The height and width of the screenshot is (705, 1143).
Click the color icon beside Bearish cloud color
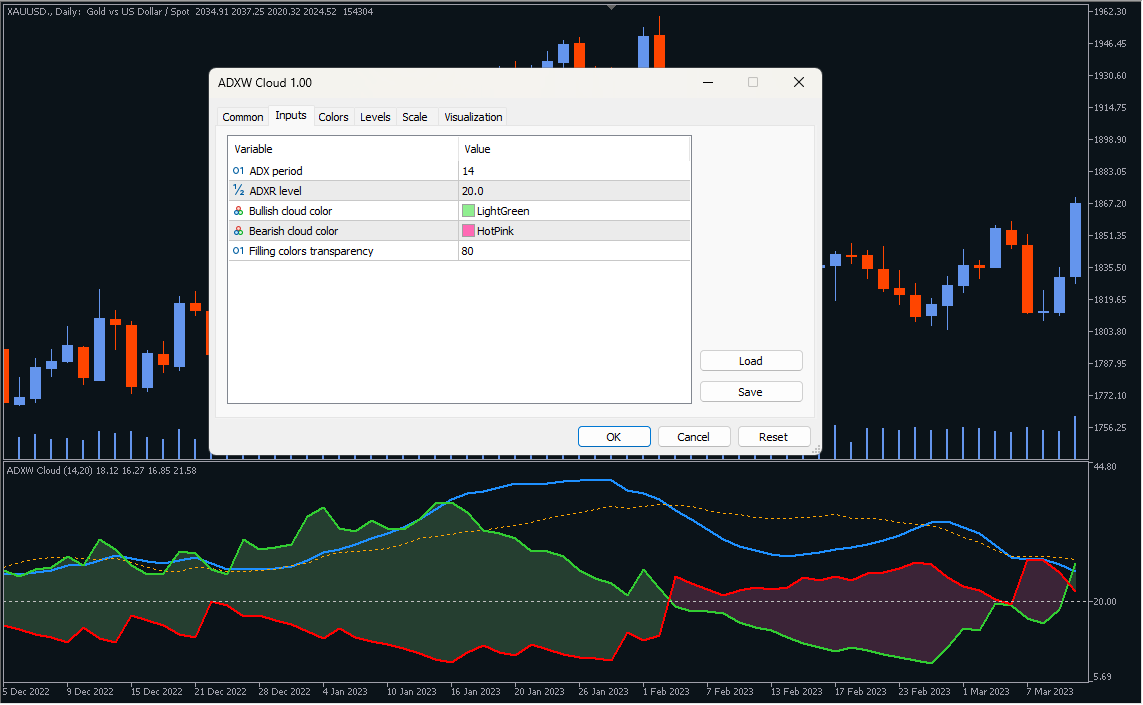point(237,233)
